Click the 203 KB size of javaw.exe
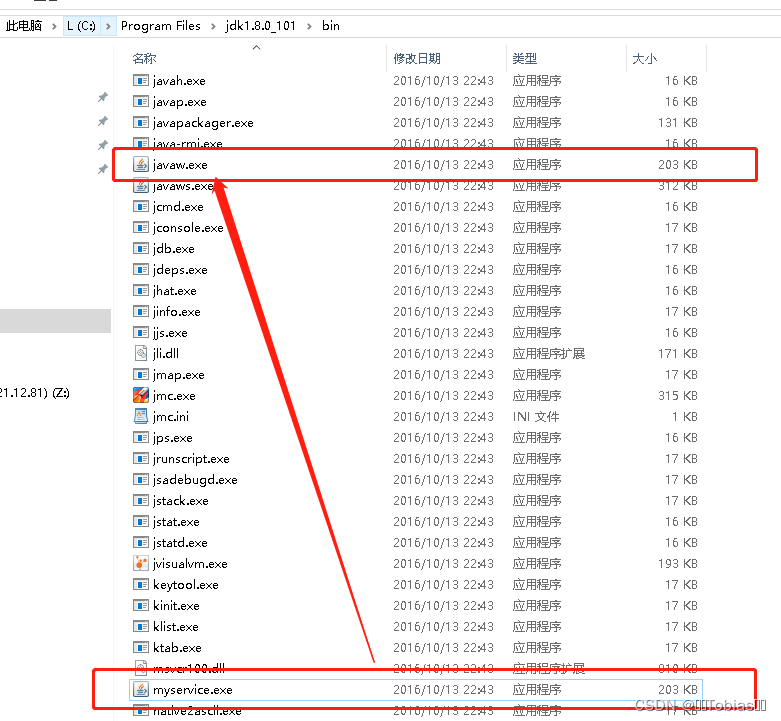The height and width of the screenshot is (721, 781). pyautogui.click(x=677, y=164)
